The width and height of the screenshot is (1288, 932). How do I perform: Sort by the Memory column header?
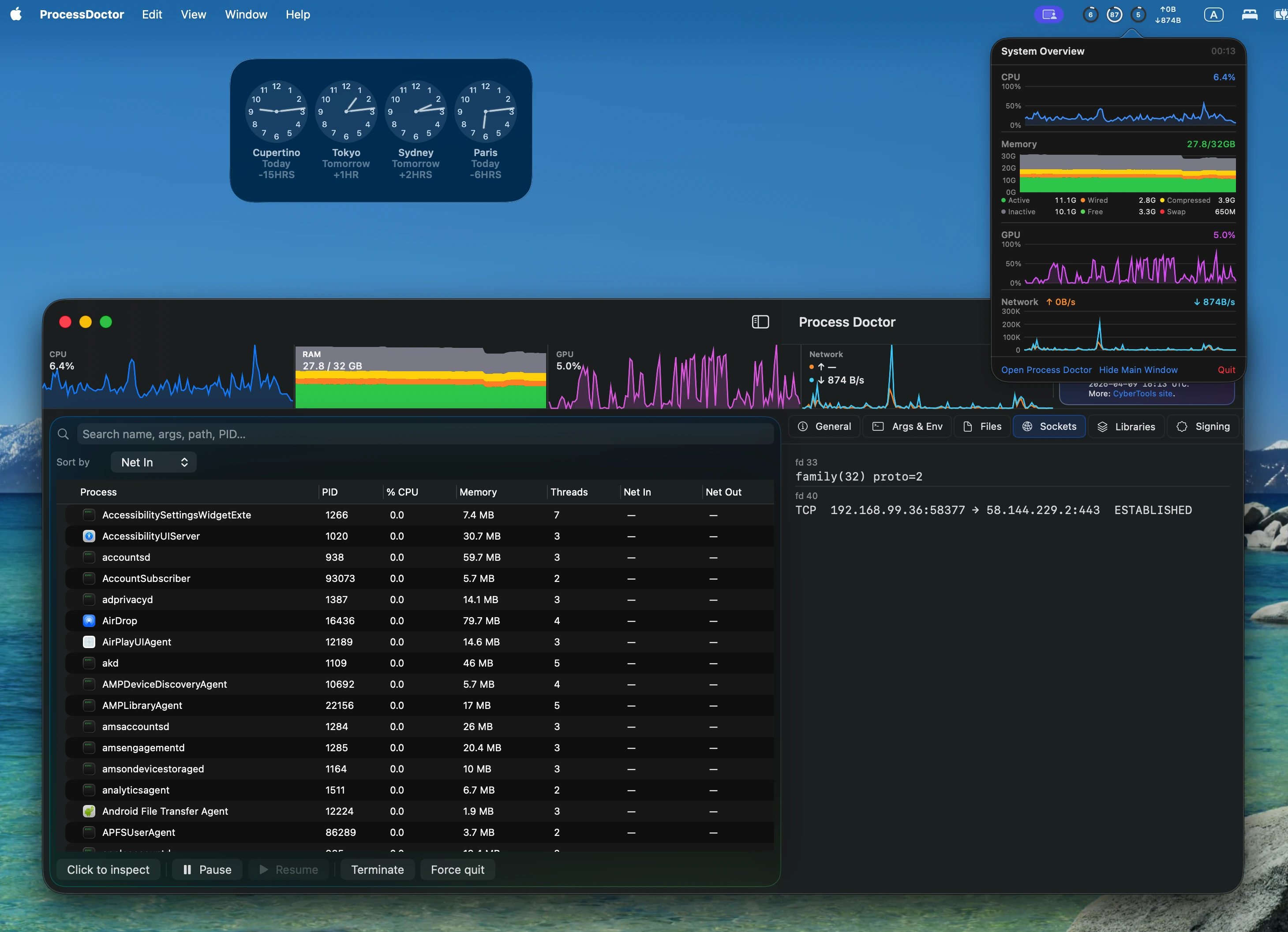478,492
